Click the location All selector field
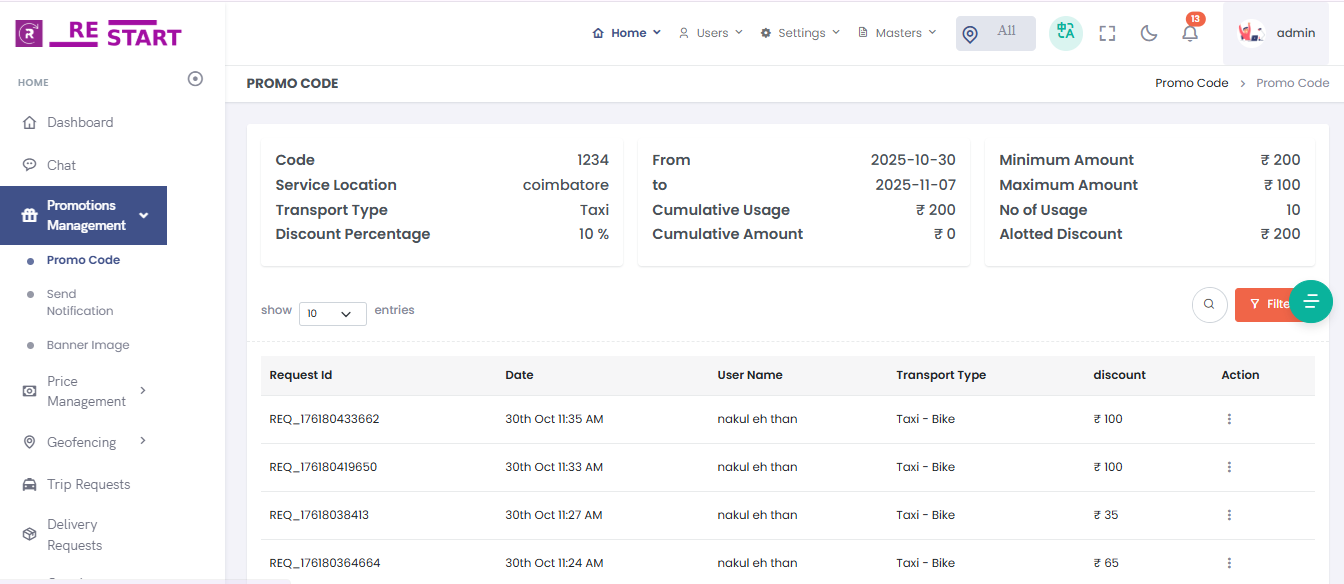Viewport: 1344px width, 584px height. (x=995, y=33)
